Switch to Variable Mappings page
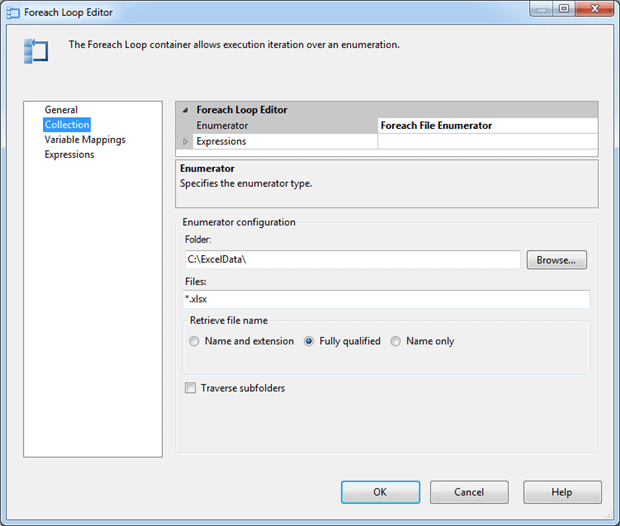This screenshot has width=620, height=526. [x=85, y=140]
